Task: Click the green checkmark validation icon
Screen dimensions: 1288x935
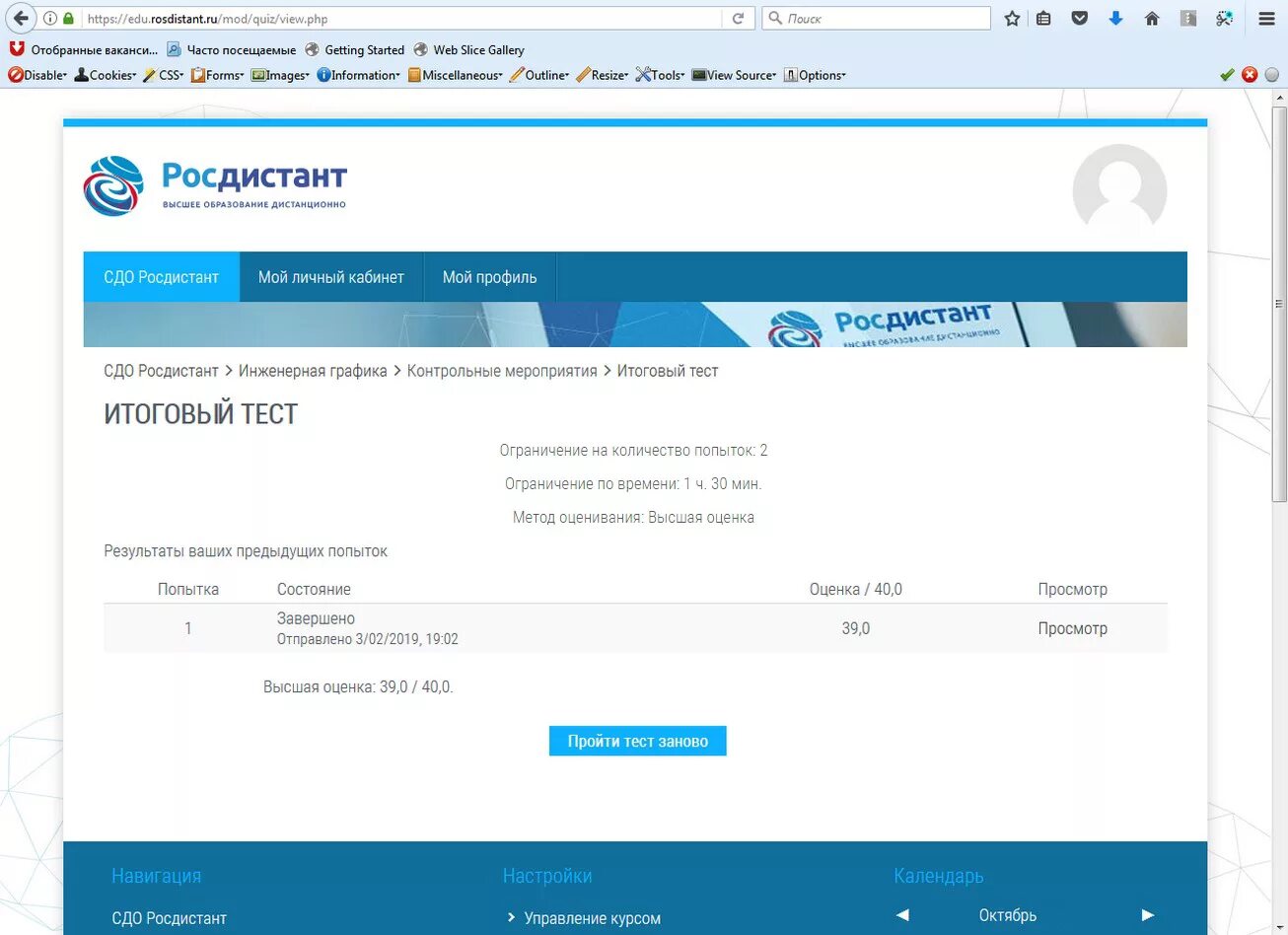Action: point(1227,75)
